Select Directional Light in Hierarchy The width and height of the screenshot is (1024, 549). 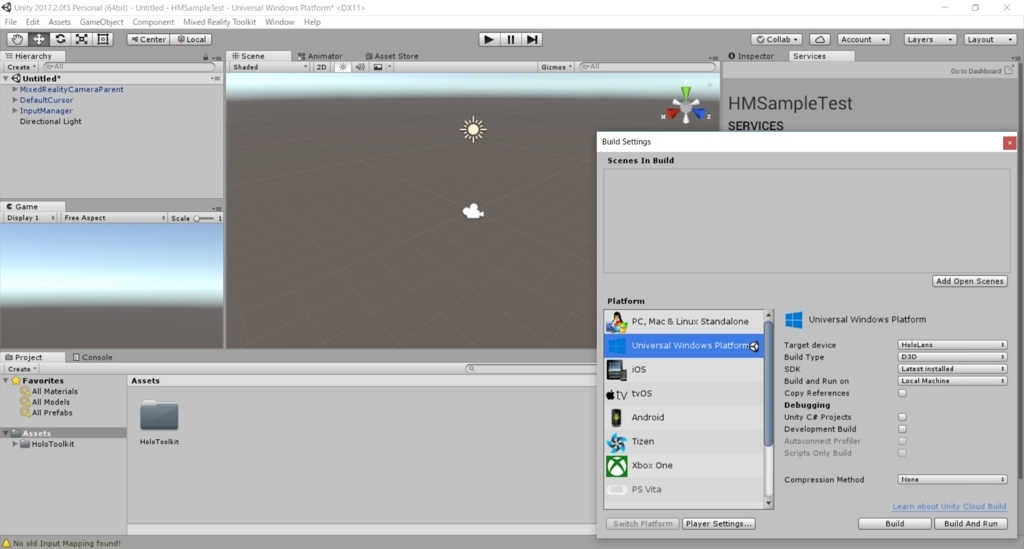(x=50, y=121)
